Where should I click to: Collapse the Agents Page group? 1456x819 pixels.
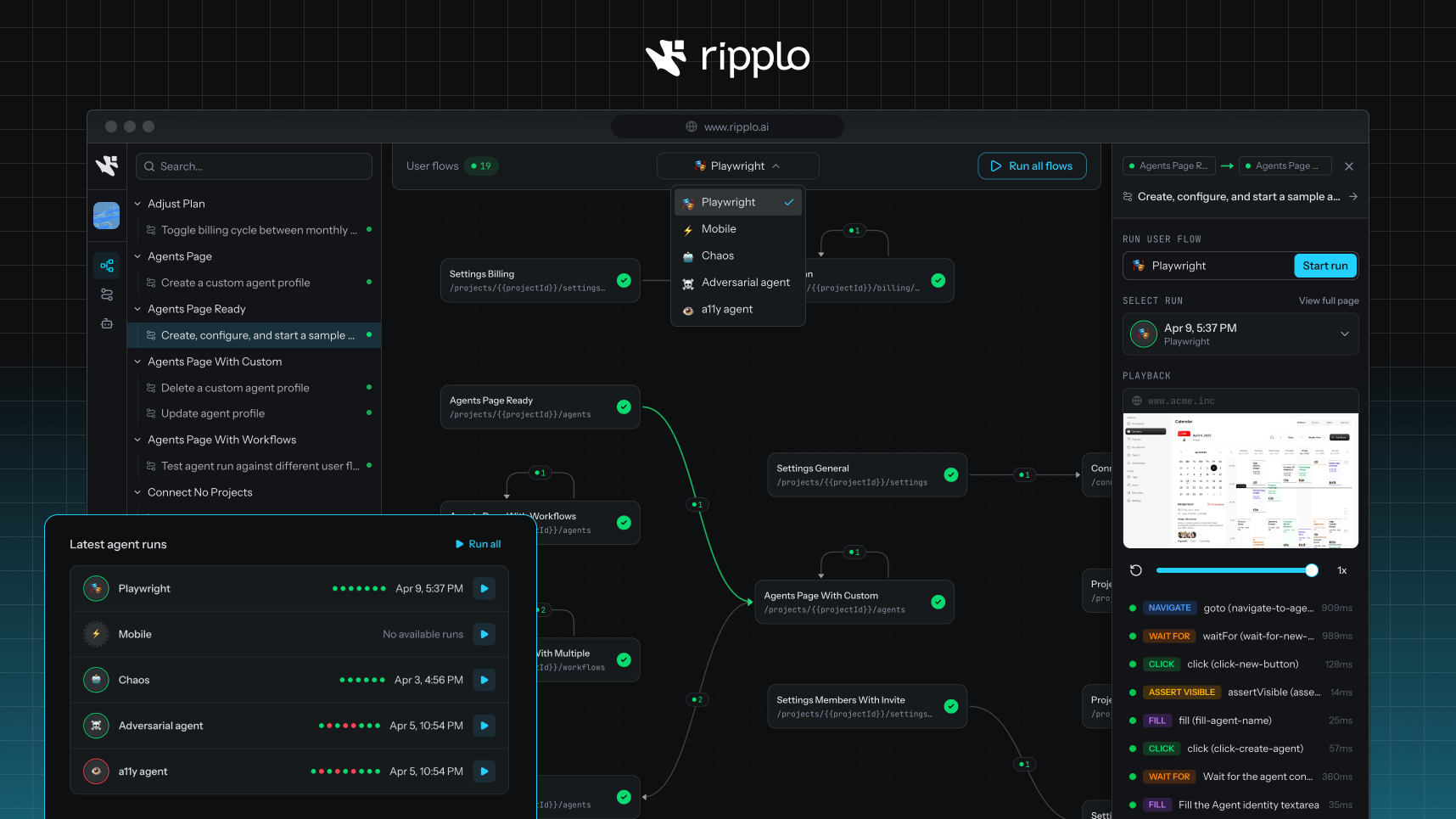coord(137,256)
